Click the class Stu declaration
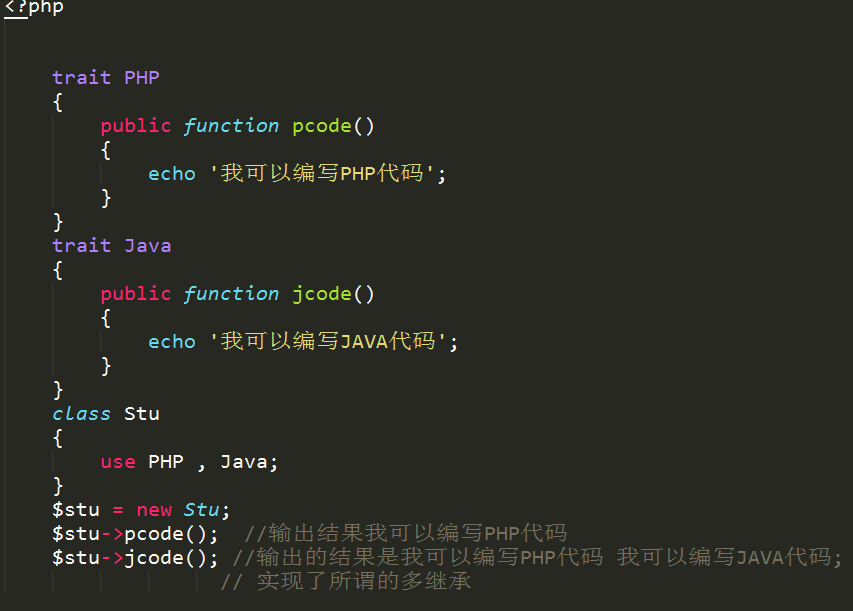 point(106,413)
